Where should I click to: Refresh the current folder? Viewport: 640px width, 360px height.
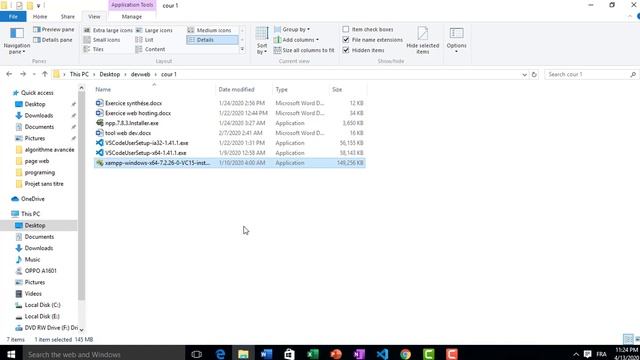click(534, 74)
